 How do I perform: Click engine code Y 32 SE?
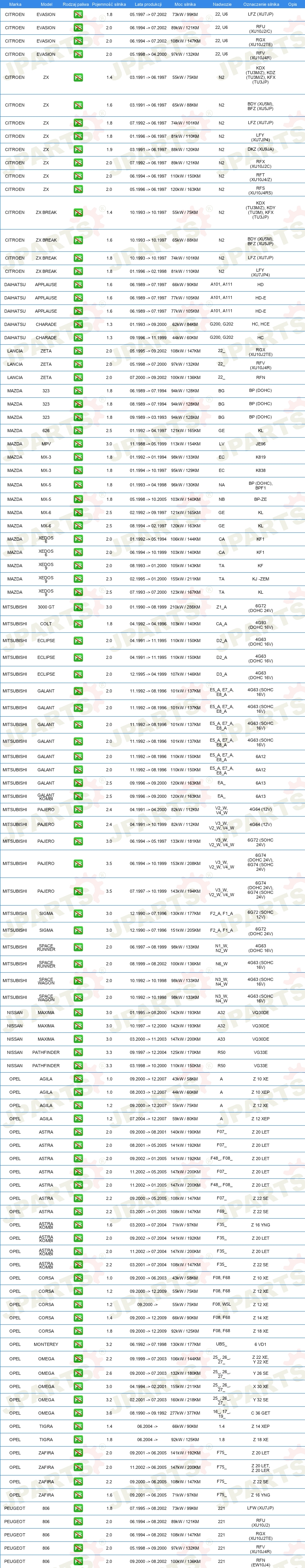[x=261, y=1400]
